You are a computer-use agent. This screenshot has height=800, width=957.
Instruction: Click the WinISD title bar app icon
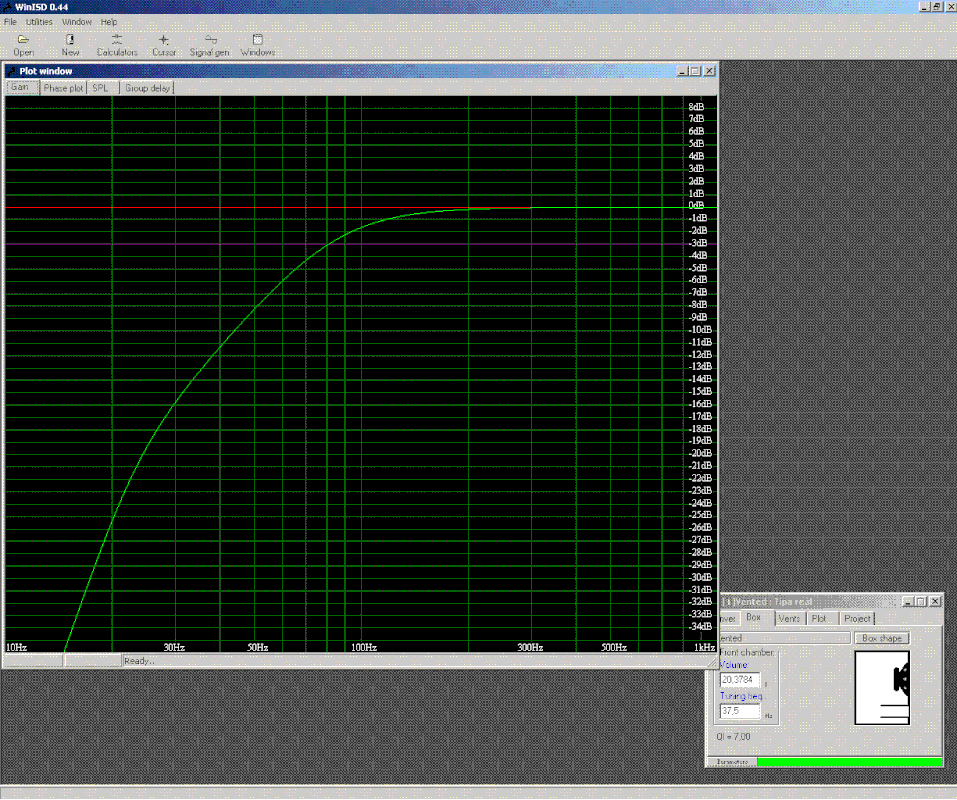7,7
